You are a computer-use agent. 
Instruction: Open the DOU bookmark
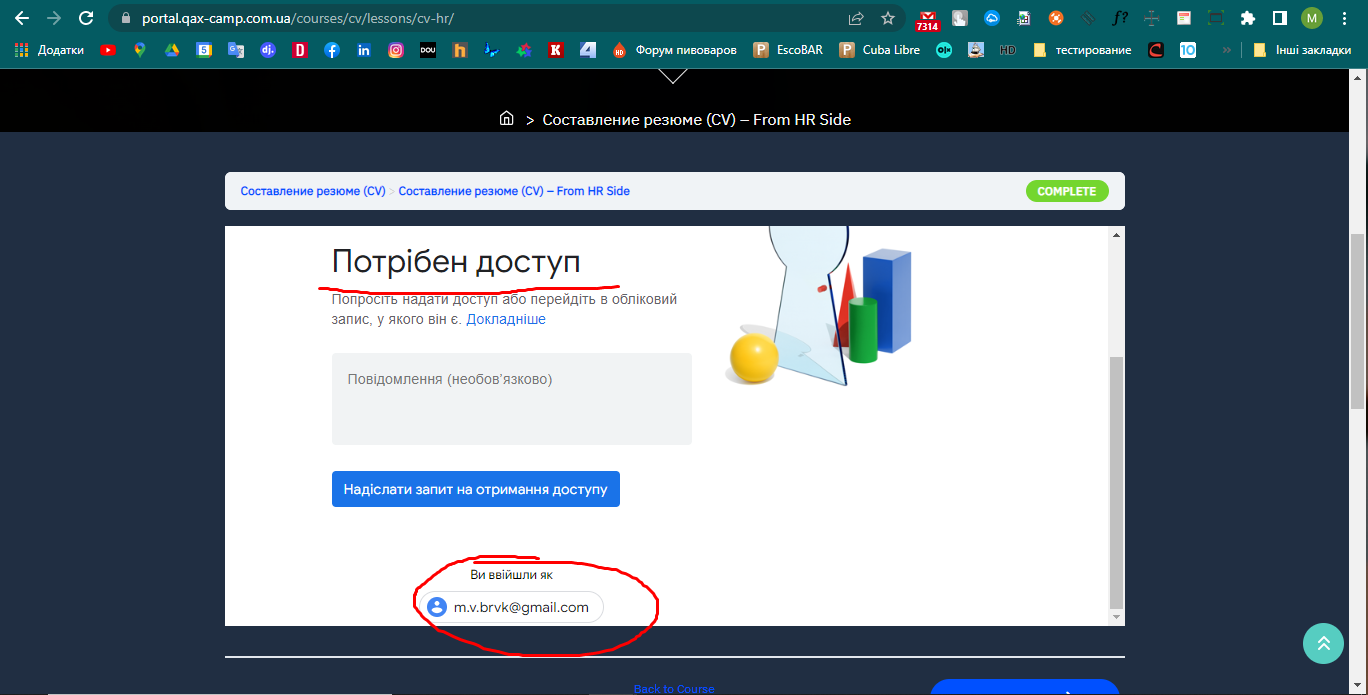tap(428, 50)
